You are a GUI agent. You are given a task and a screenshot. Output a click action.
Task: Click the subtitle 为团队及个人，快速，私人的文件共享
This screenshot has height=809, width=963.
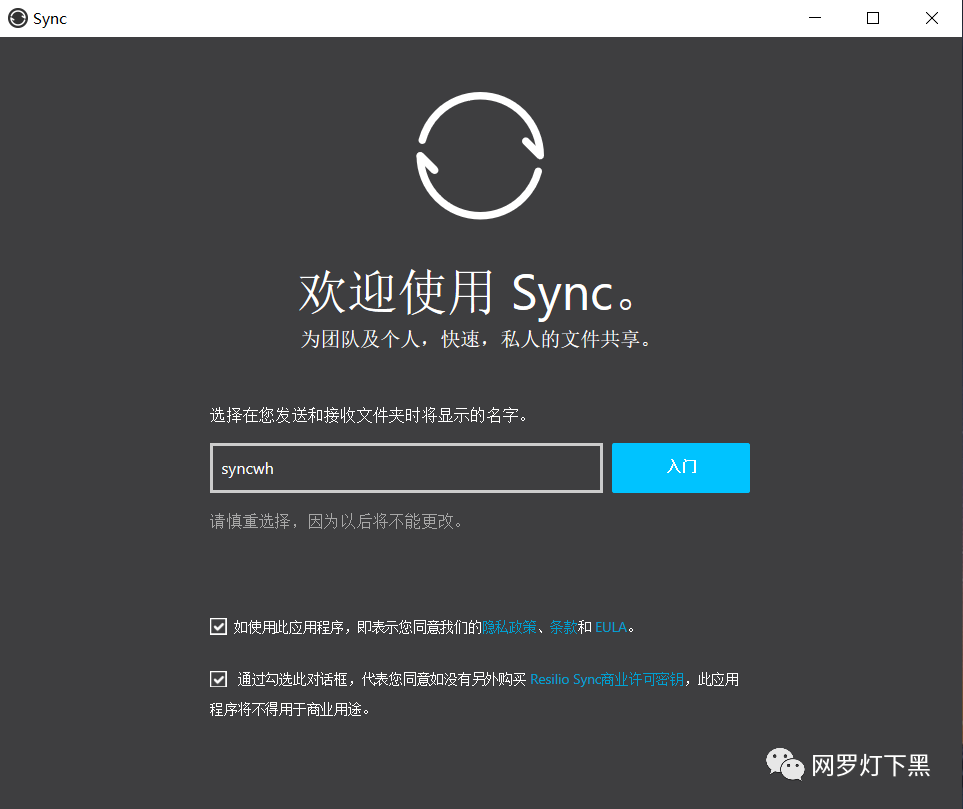coord(480,339)
